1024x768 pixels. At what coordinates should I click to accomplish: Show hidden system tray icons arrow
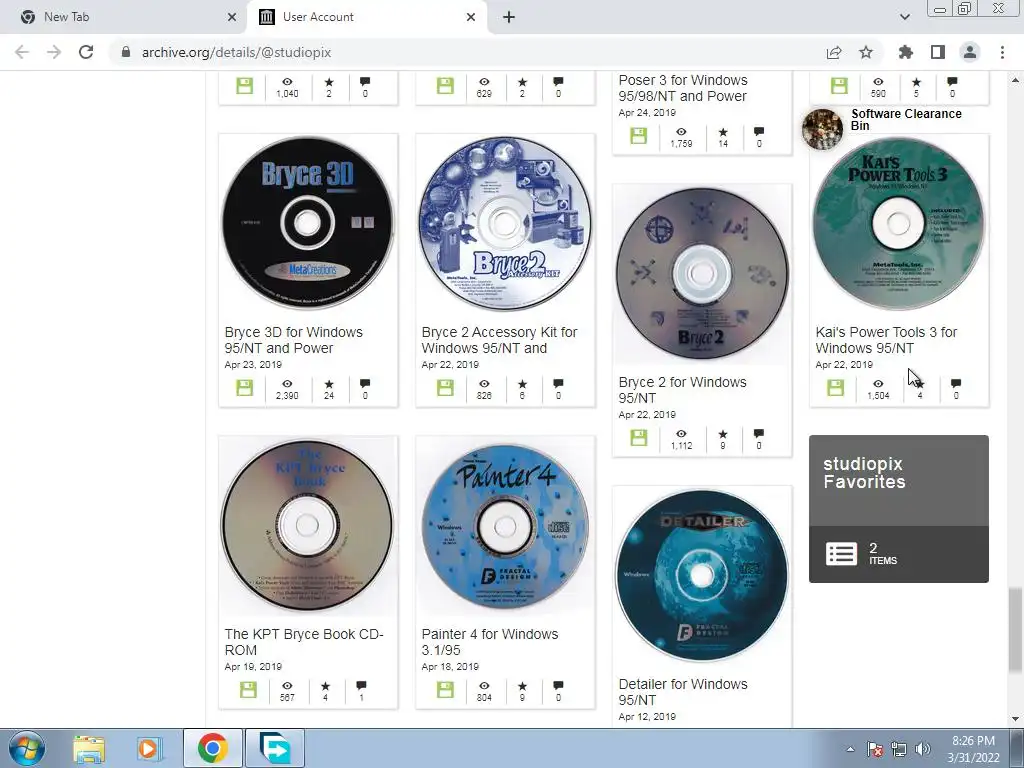tap(850, 749)
